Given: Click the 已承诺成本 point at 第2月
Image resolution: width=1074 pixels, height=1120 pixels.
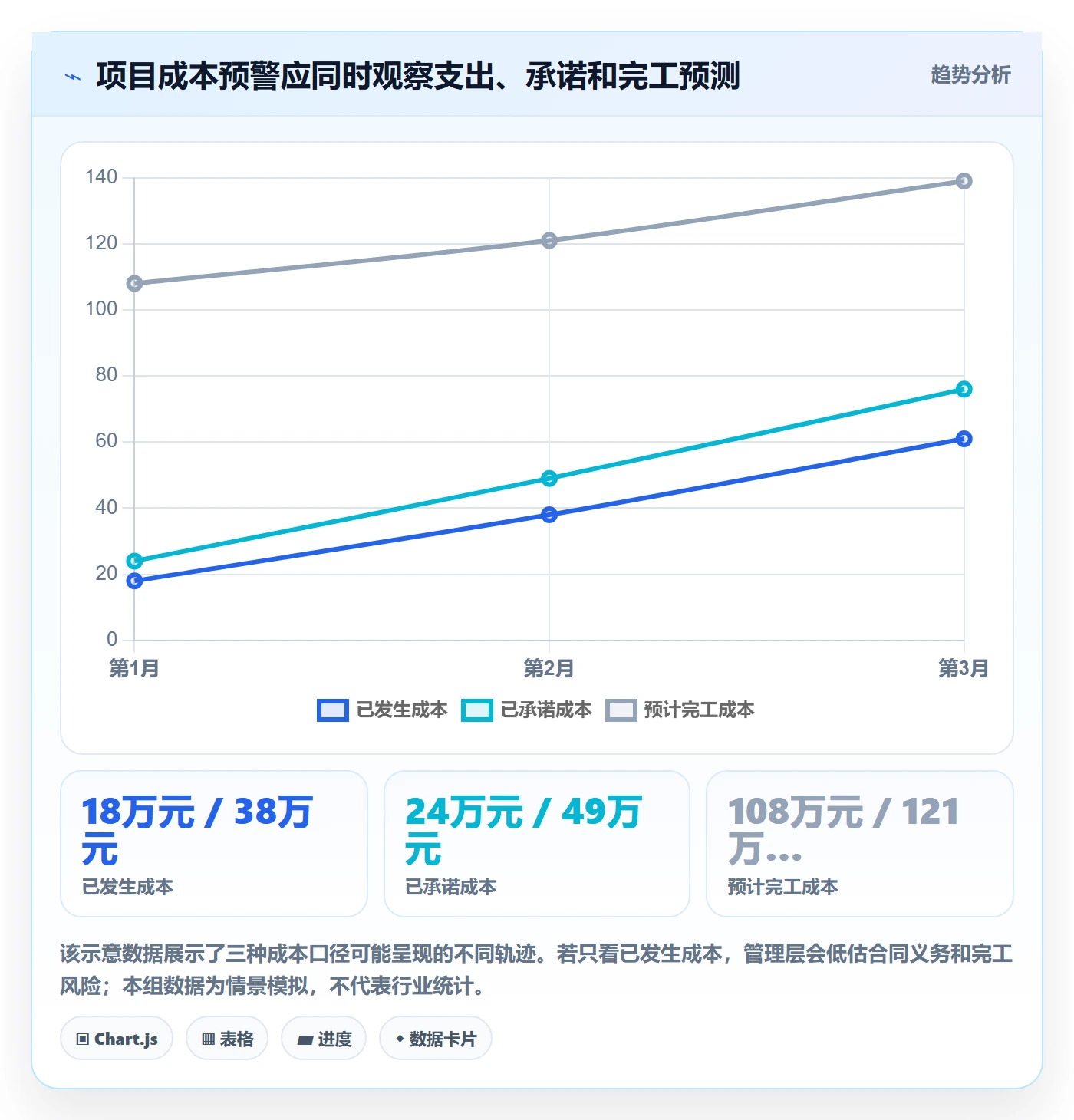Looking at the screenshot, I should point(549,479).
